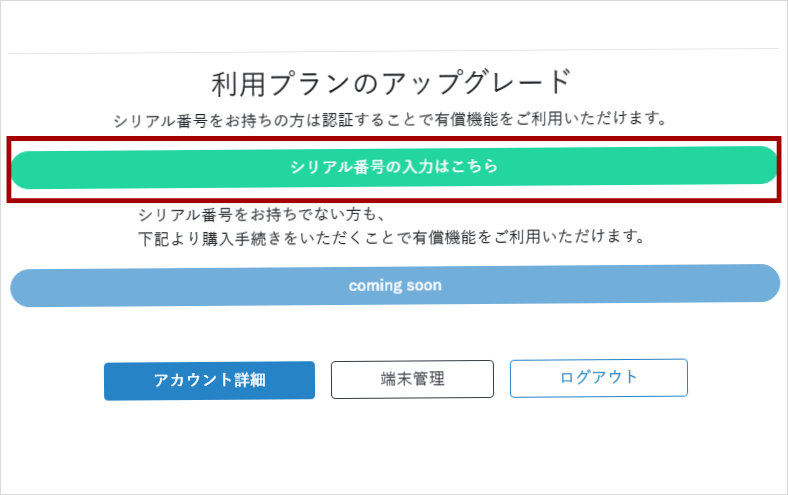Click the red-framed green serial button
The image size is (788, 495).
[x=394, y=167]
